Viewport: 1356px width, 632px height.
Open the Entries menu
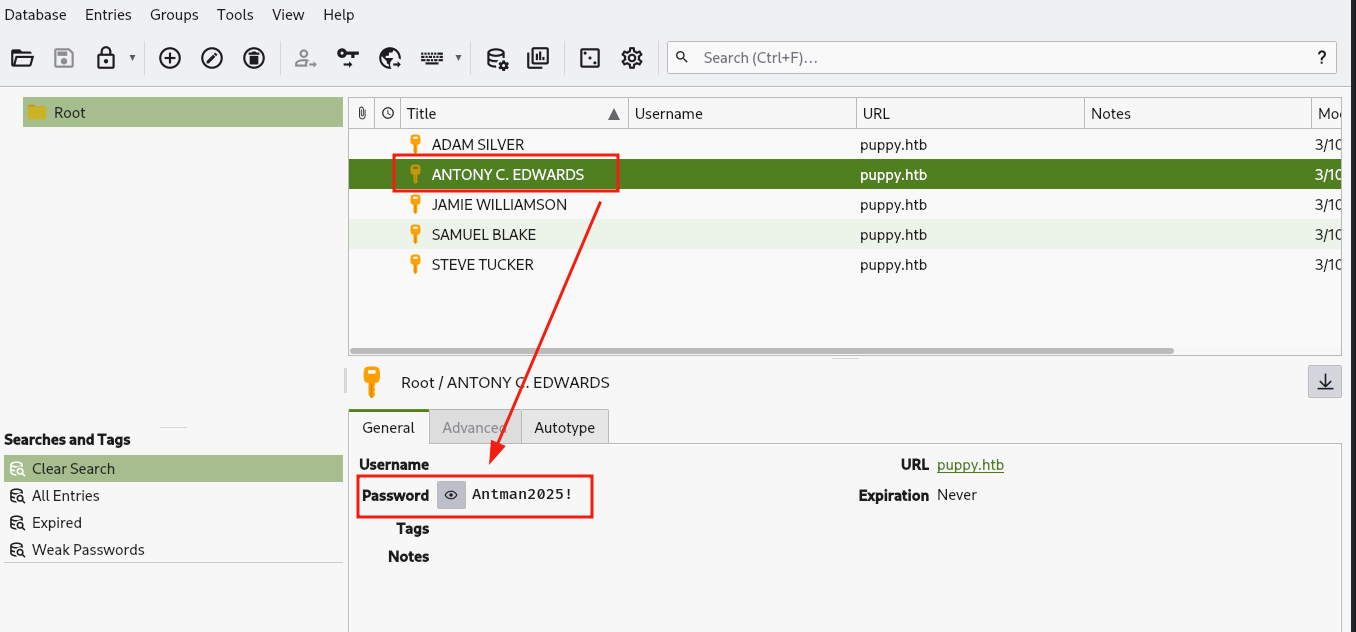click(x=108, y=15)
